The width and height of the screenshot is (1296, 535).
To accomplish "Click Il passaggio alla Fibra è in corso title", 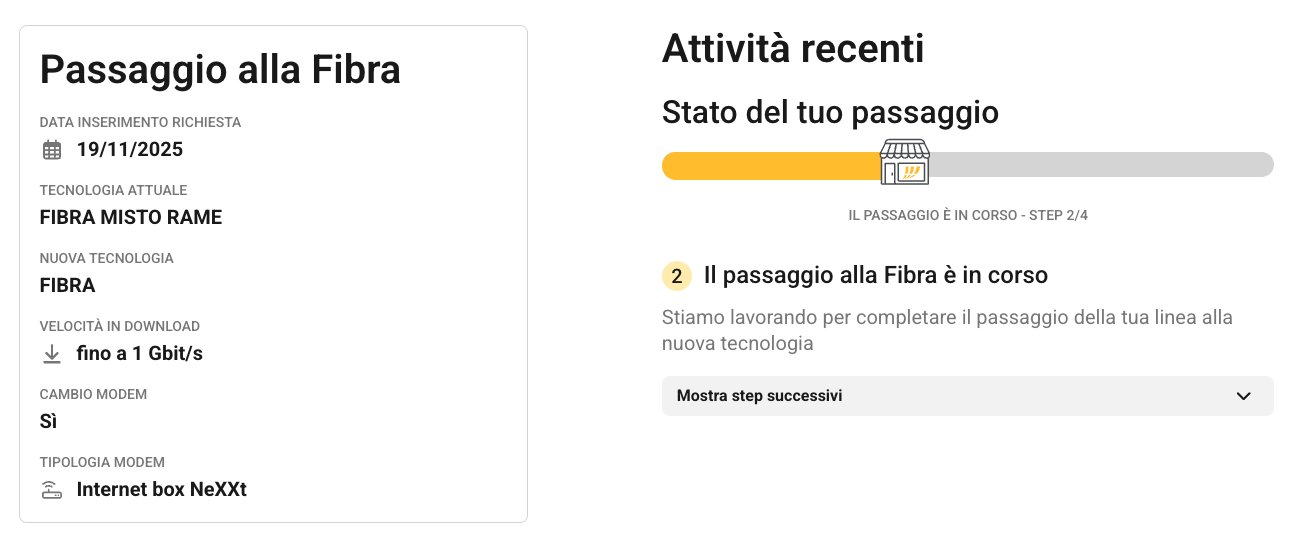I will [876, 275].
